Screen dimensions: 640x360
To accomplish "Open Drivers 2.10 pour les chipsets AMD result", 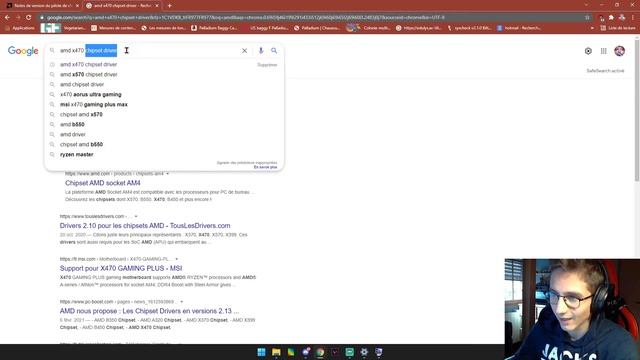I will click(x=145, y=226).
